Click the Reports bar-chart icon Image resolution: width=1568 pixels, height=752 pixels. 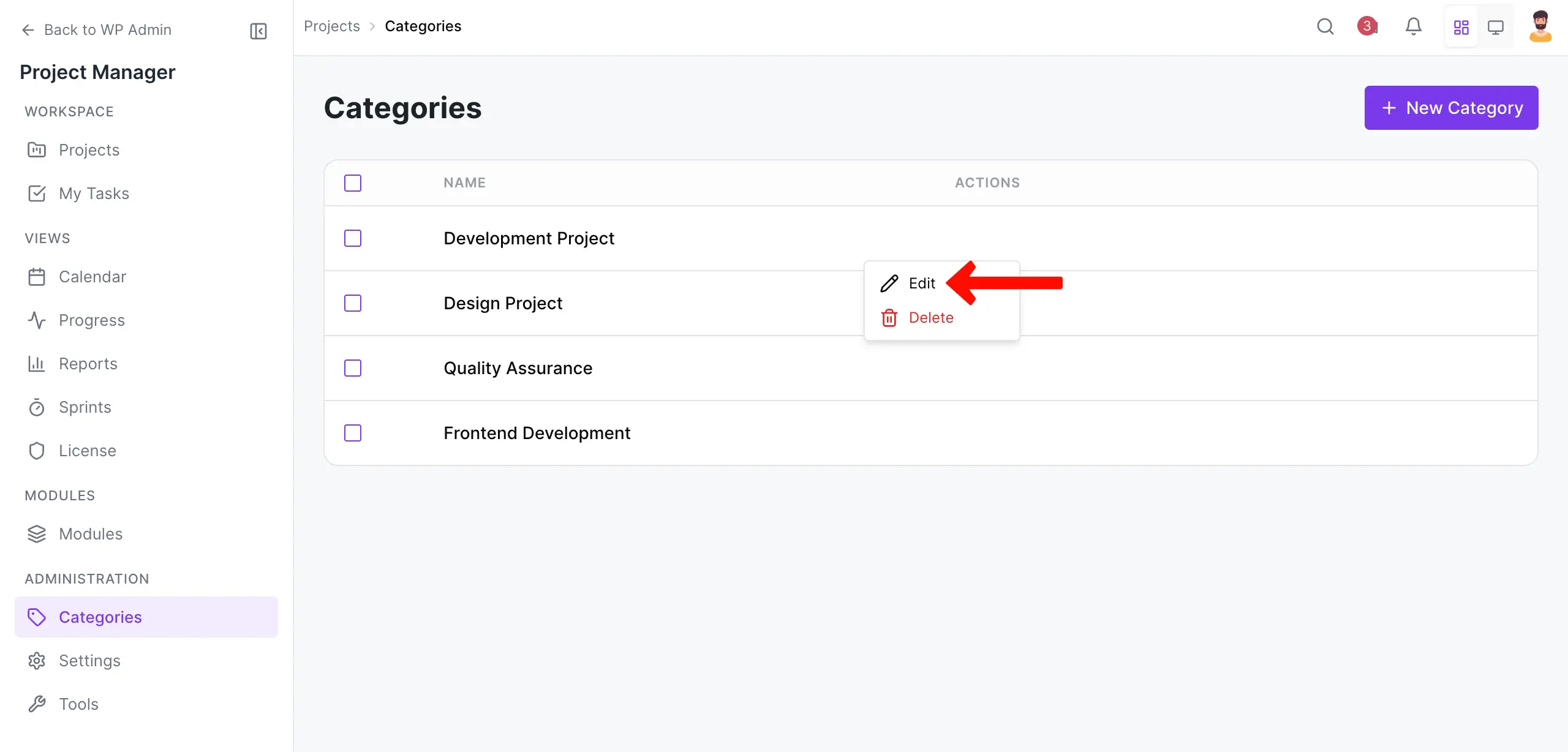click(x=37, y=363)
